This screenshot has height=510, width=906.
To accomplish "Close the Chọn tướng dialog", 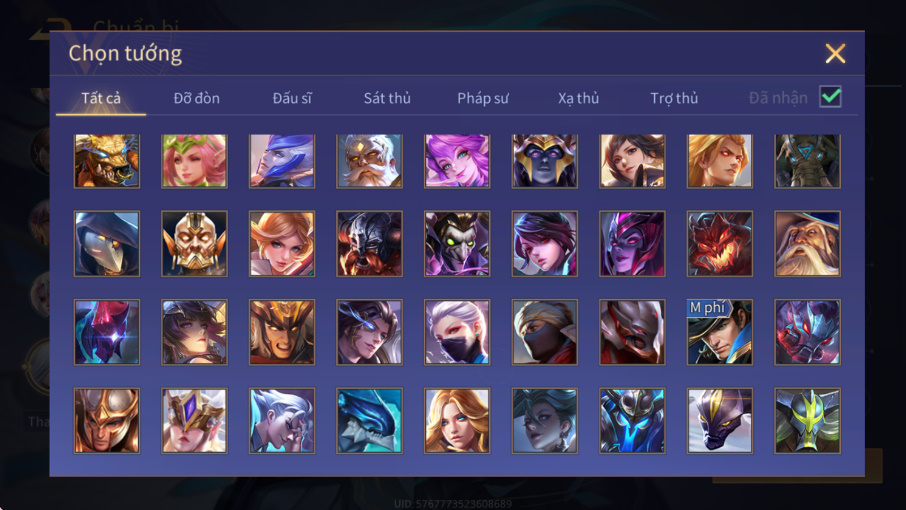I will (x=835, y=54).
